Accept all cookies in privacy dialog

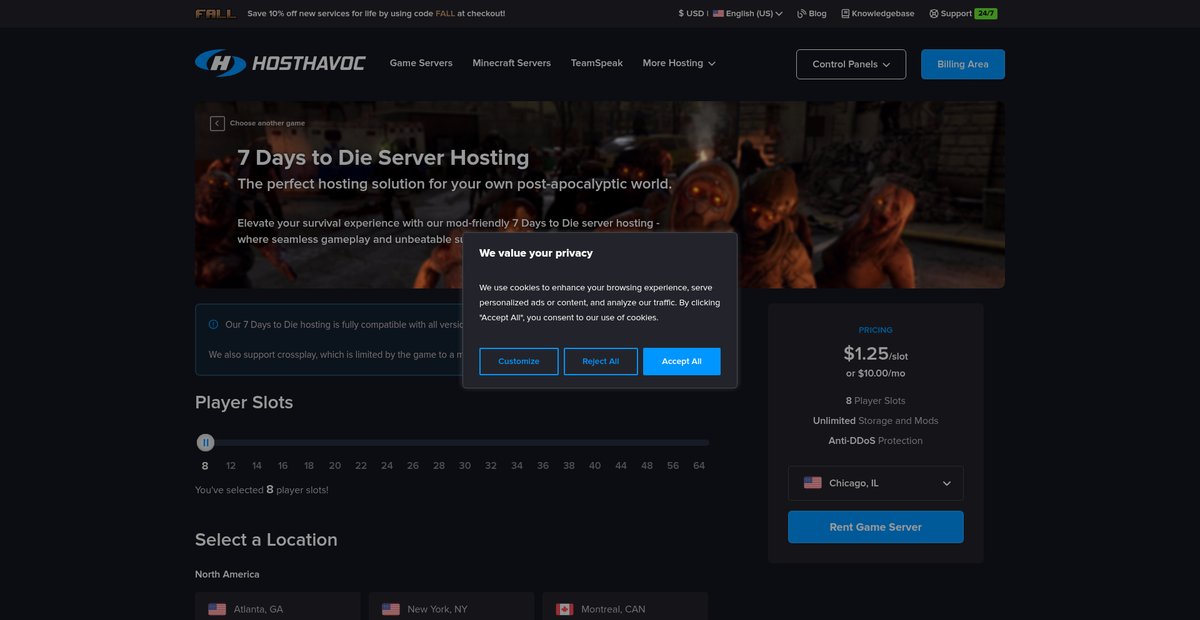(682, 361)
